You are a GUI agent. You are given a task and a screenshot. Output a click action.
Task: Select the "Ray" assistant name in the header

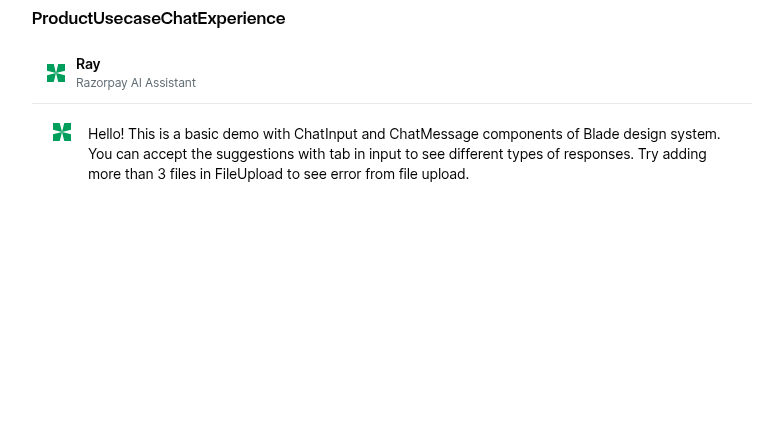tap(88, 64)
